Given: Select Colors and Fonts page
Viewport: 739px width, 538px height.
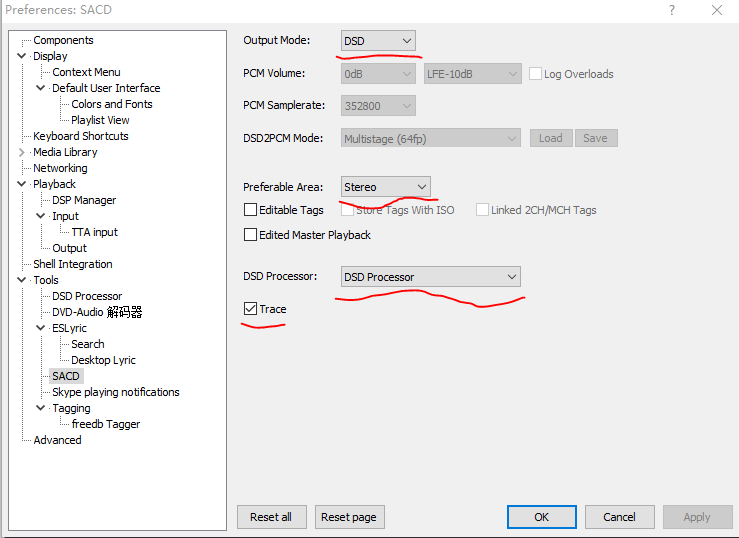Looking at the screenshot, I should click(111, 104).
